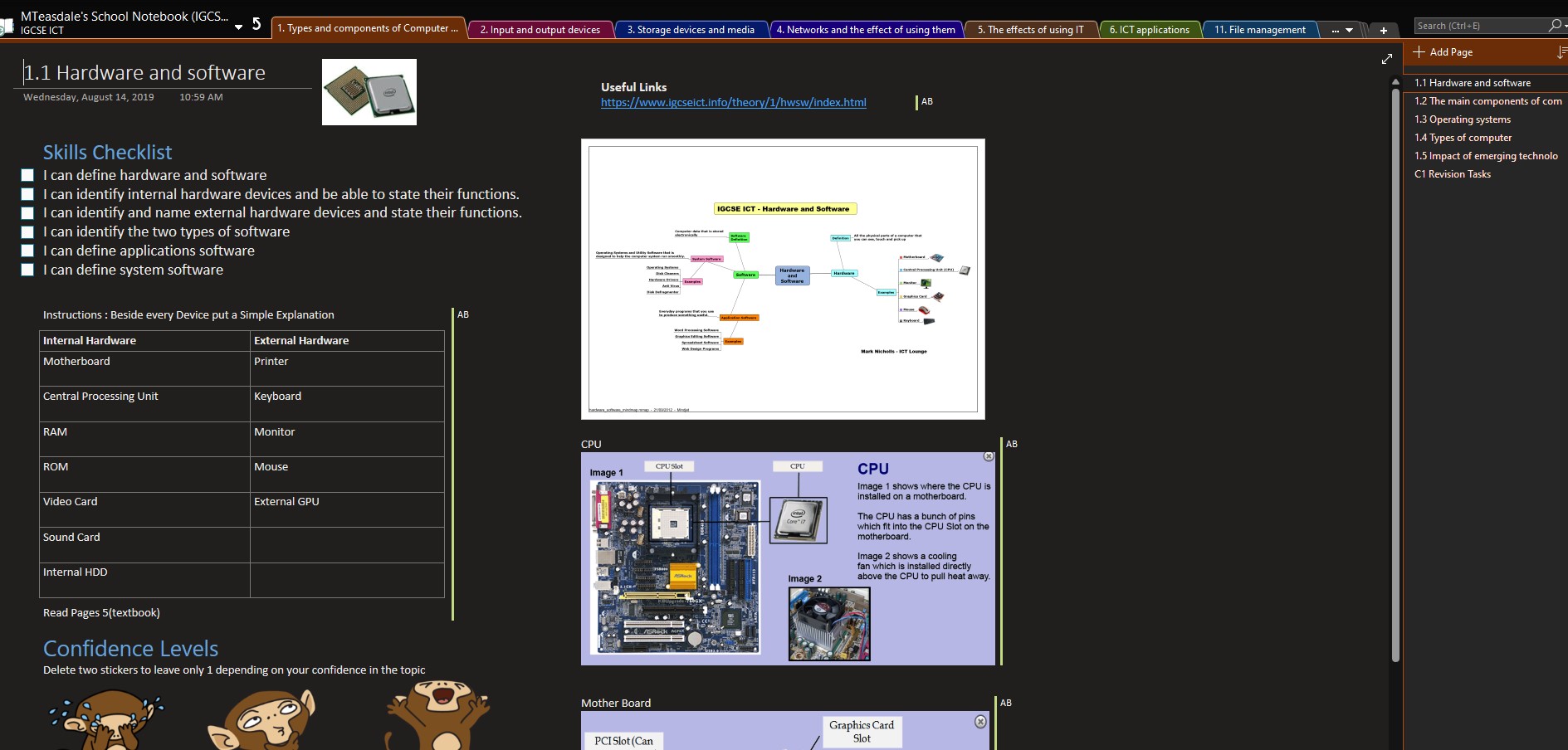
Task: Click the back navigation arrow
Action: pyautogui.click(x=256, y=24)
